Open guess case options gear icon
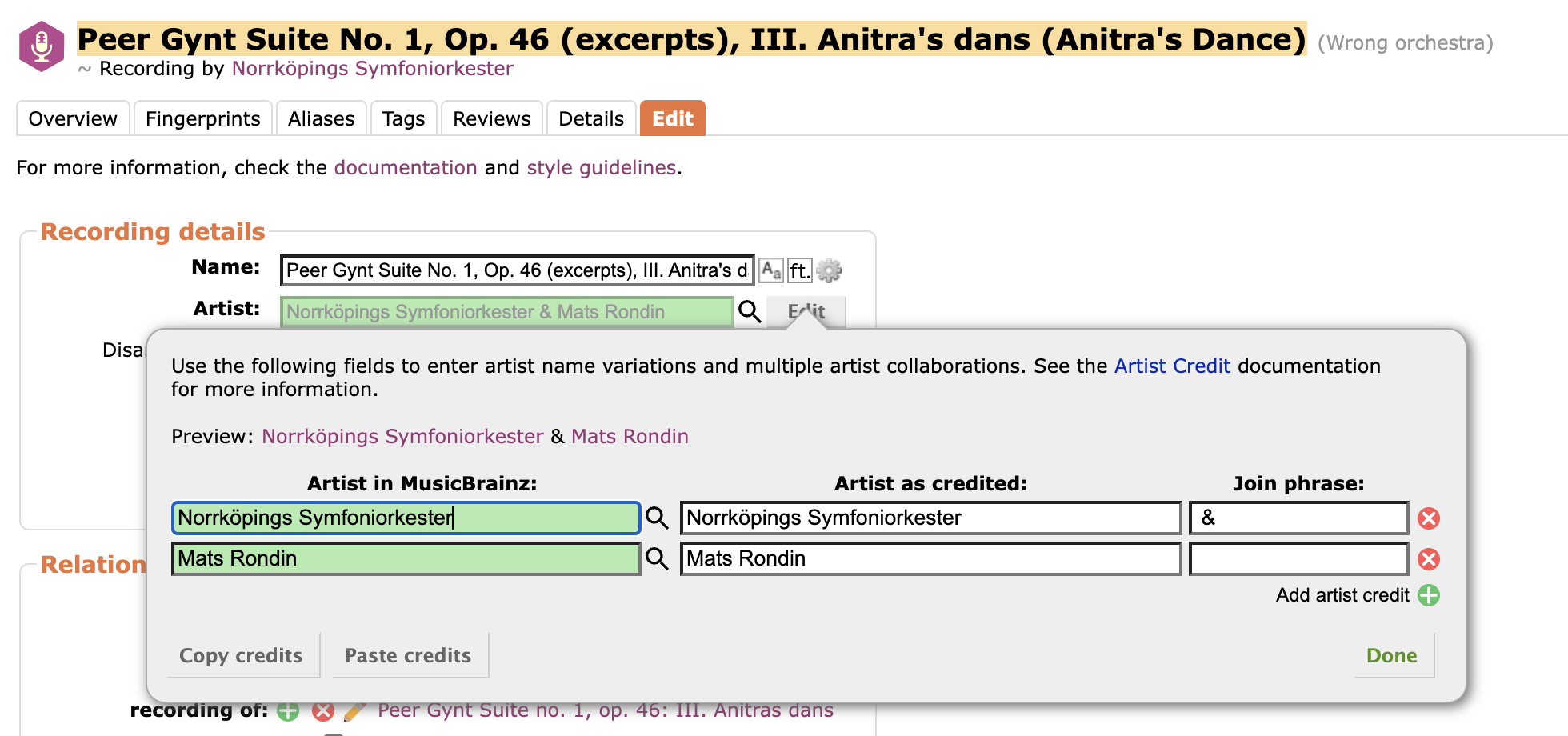Screen dimensions: 1568x736 tap(829, 270)
